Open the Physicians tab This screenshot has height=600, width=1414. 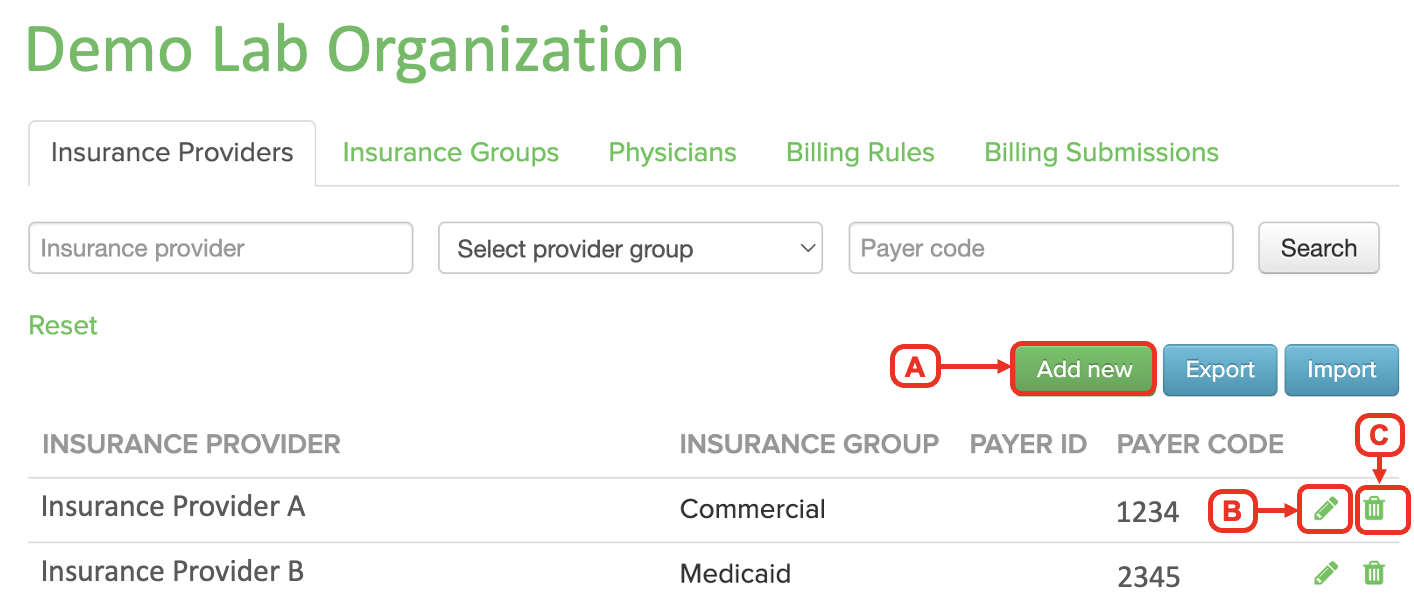[x=673, y=153]
